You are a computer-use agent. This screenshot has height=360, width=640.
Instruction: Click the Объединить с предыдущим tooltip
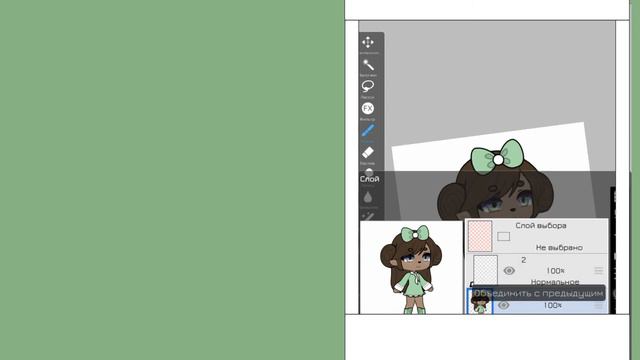pos(538,293)
